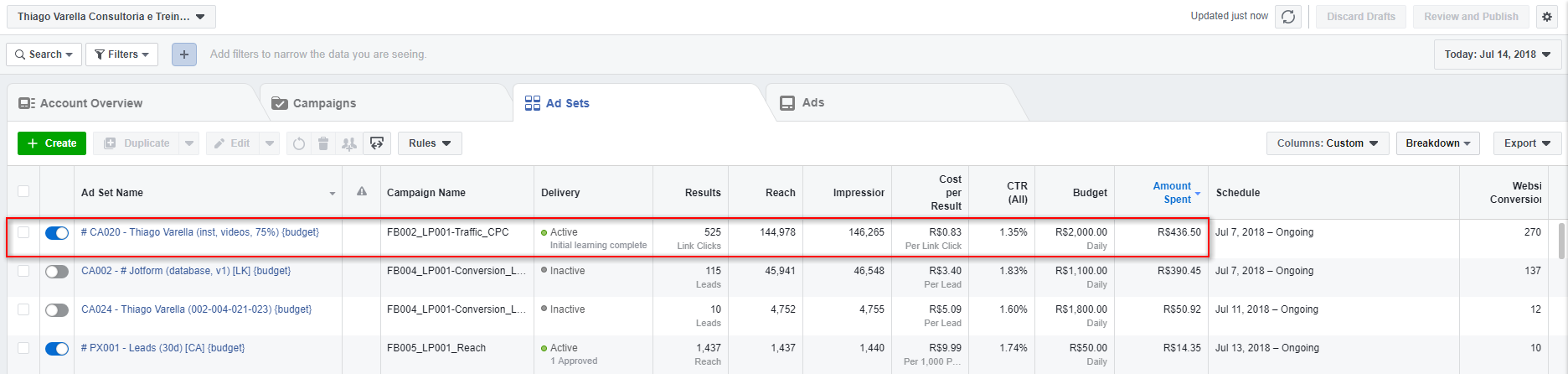This screenshot has height=374, width=1568.
Task: Click the revert changes circular arrow icon
Action: [299, 143]
